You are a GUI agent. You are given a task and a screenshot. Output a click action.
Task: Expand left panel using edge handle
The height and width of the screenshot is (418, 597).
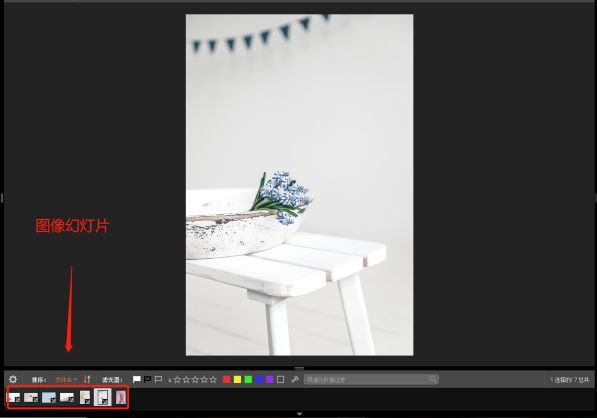[x=2, y=198]
